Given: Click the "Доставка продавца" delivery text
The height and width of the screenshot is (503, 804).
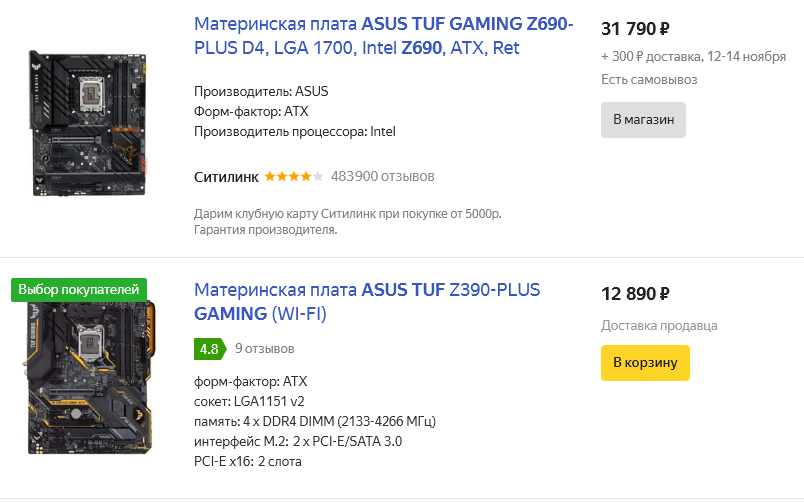Looking at the screenshot, I should point(659,325).
